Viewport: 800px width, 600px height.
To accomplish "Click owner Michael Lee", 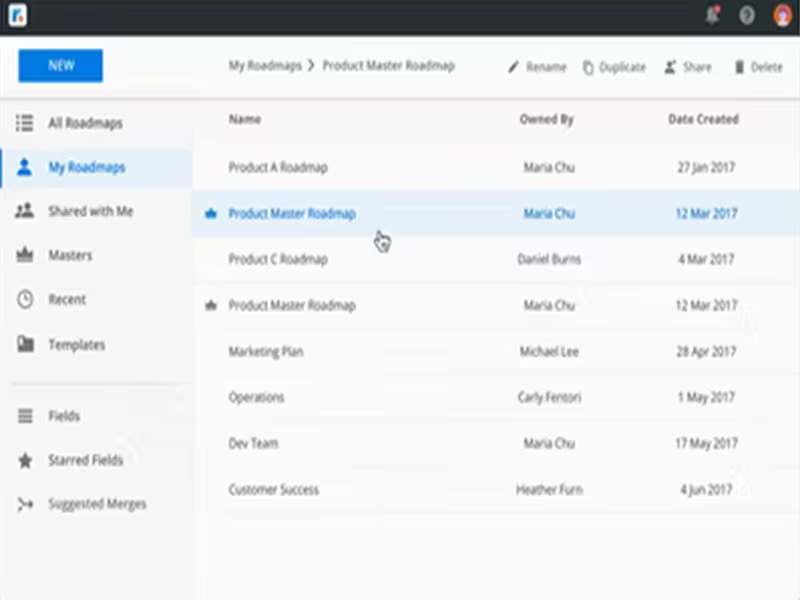I will click(x=549, y=352).
